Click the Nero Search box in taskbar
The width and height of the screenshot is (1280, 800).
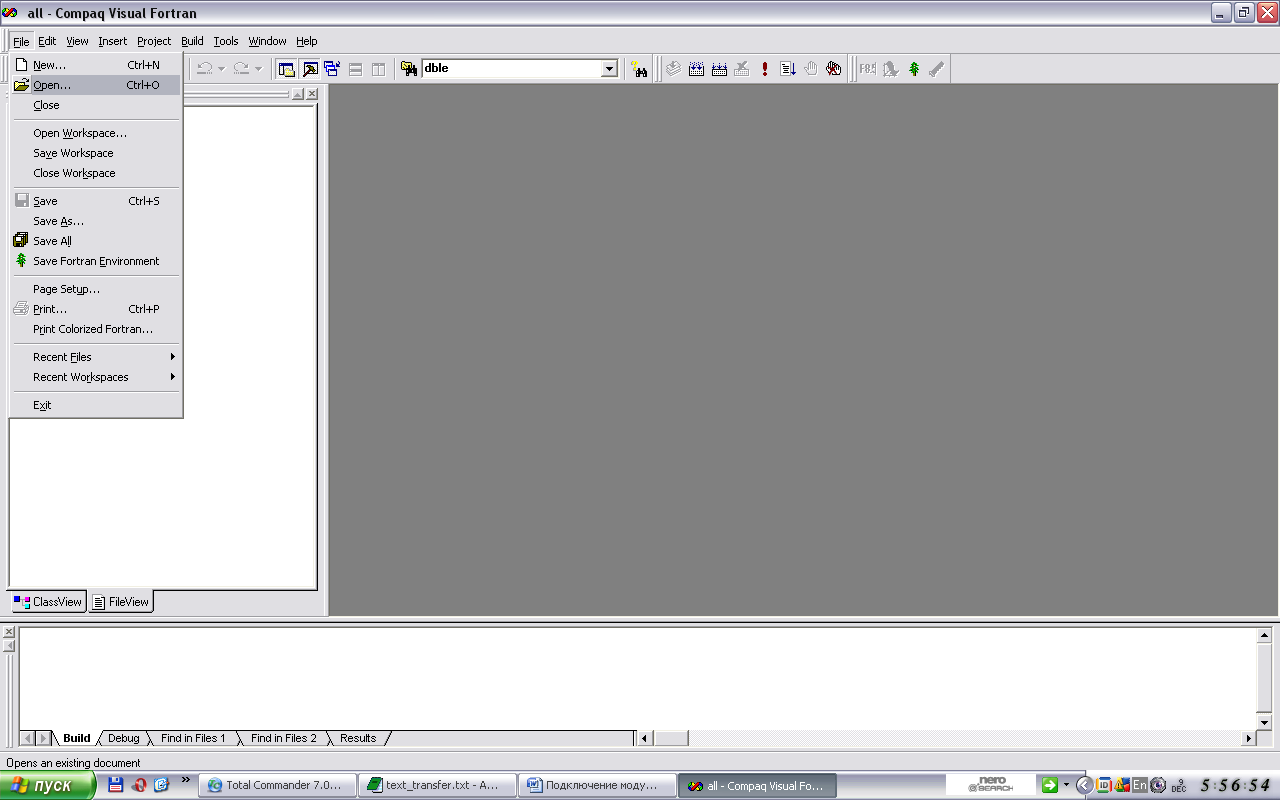coord(990,785)
